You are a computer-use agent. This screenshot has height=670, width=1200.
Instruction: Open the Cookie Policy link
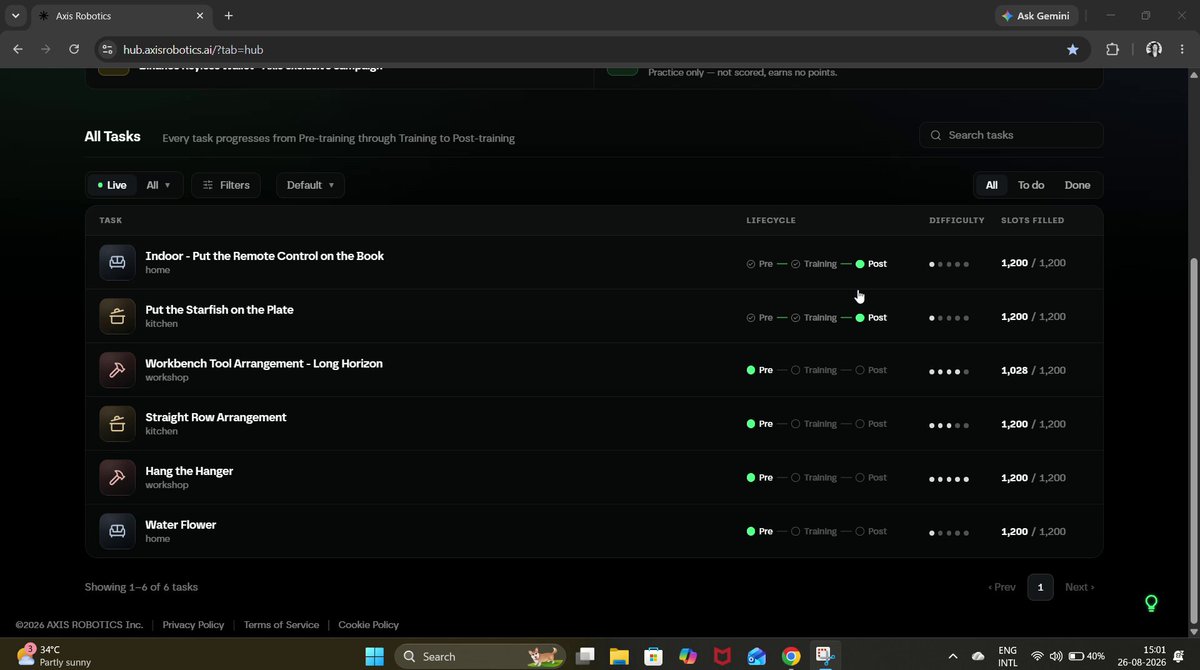point(369,625)
